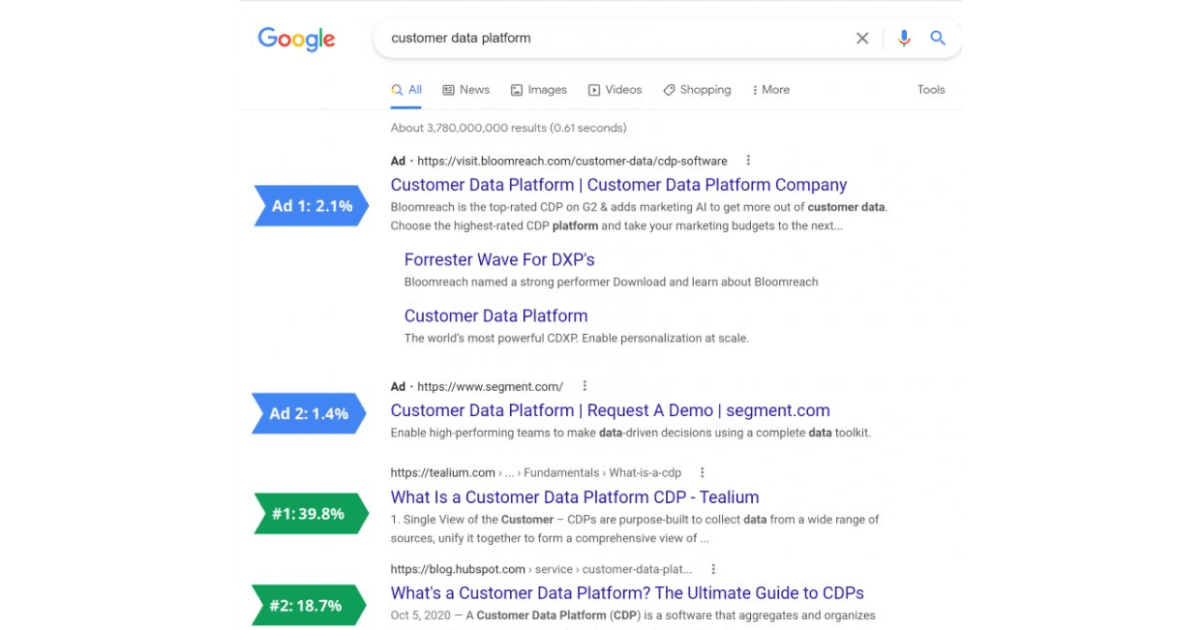Viewport: 1200px width, 630px height.
Task: Click the blog.hubspot.com breadcrumb URL
Action: (x=541, y=569)
